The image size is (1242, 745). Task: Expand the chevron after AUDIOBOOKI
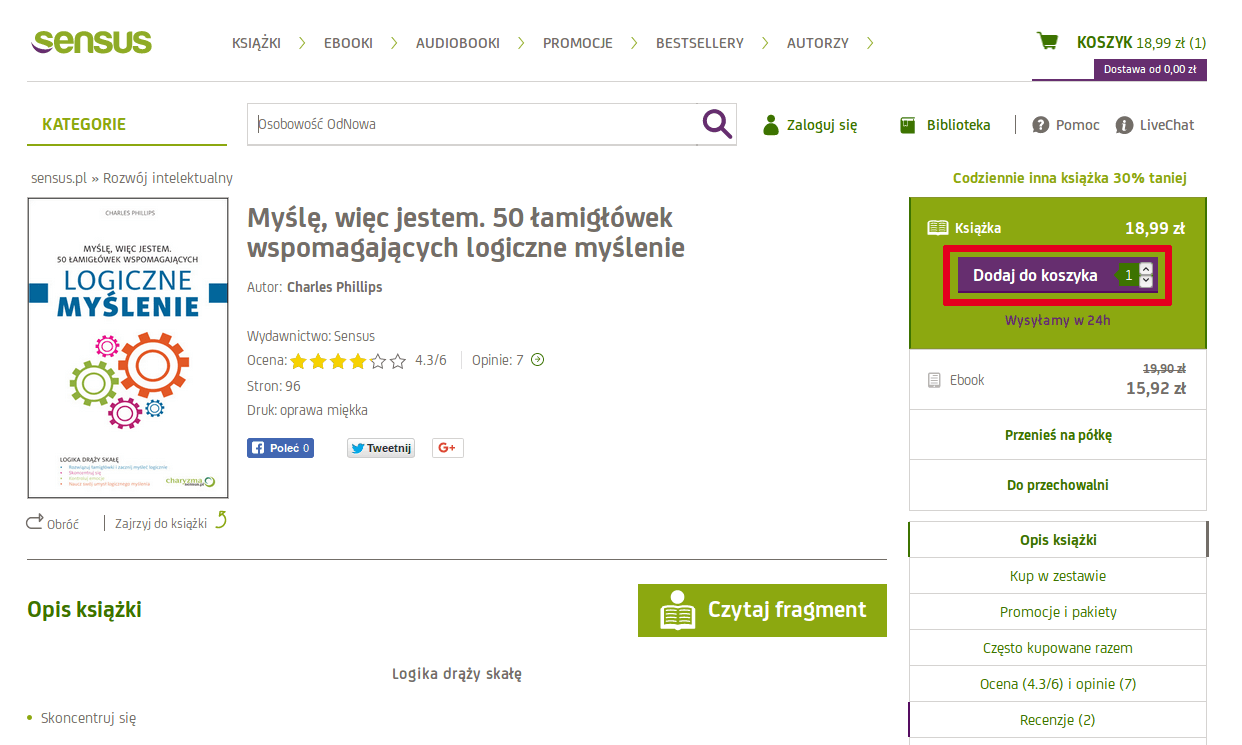pyautogui.click(x=521, y=43)
